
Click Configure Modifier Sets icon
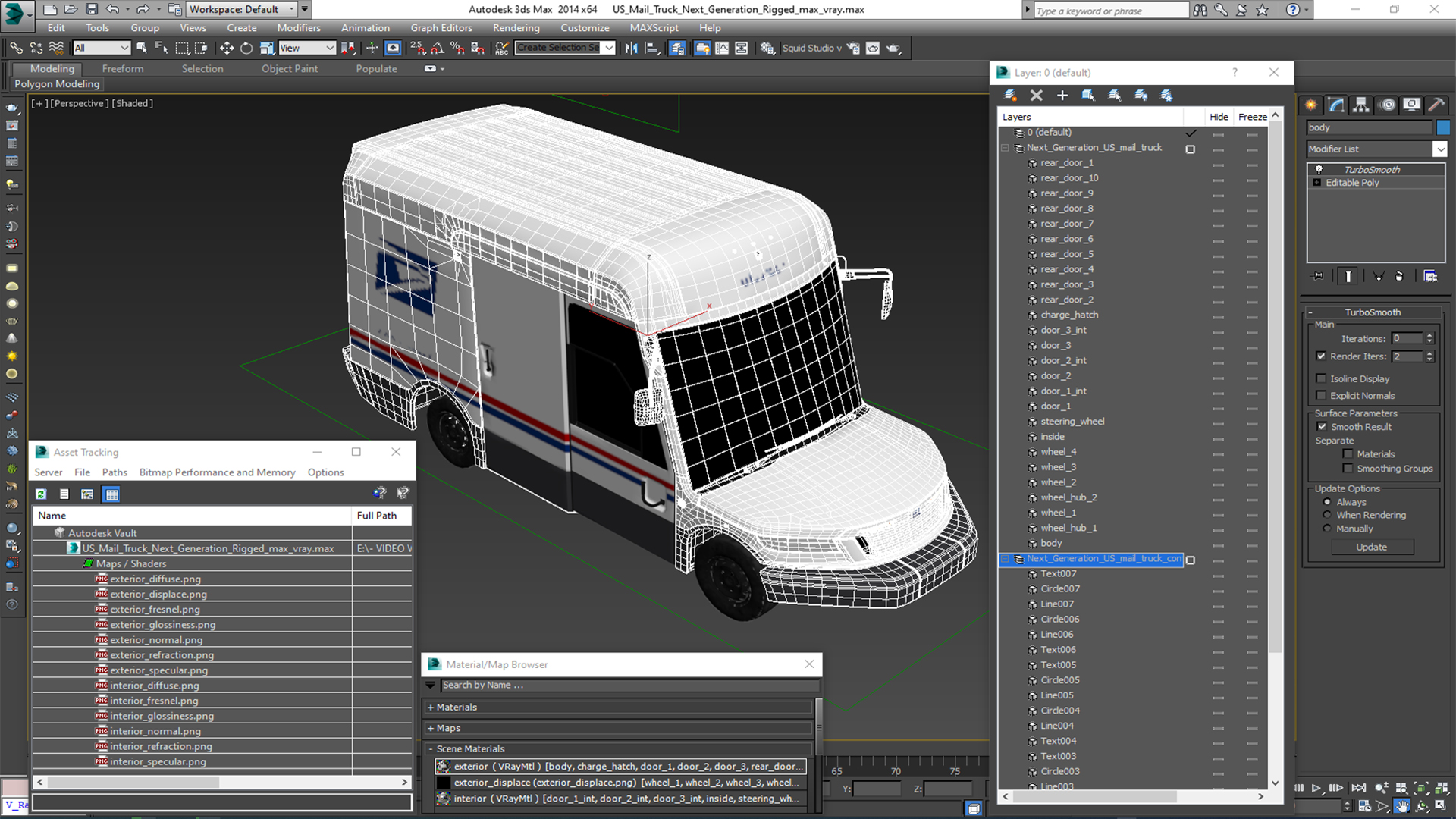click(x=1430, y=276)
